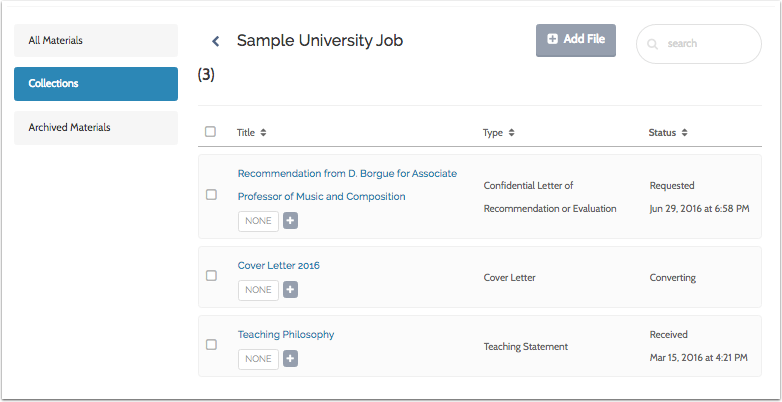Screen dimensions: 782x402
Task: Switch to Archived Materials in the sidebar
Action: click(96, 127)
